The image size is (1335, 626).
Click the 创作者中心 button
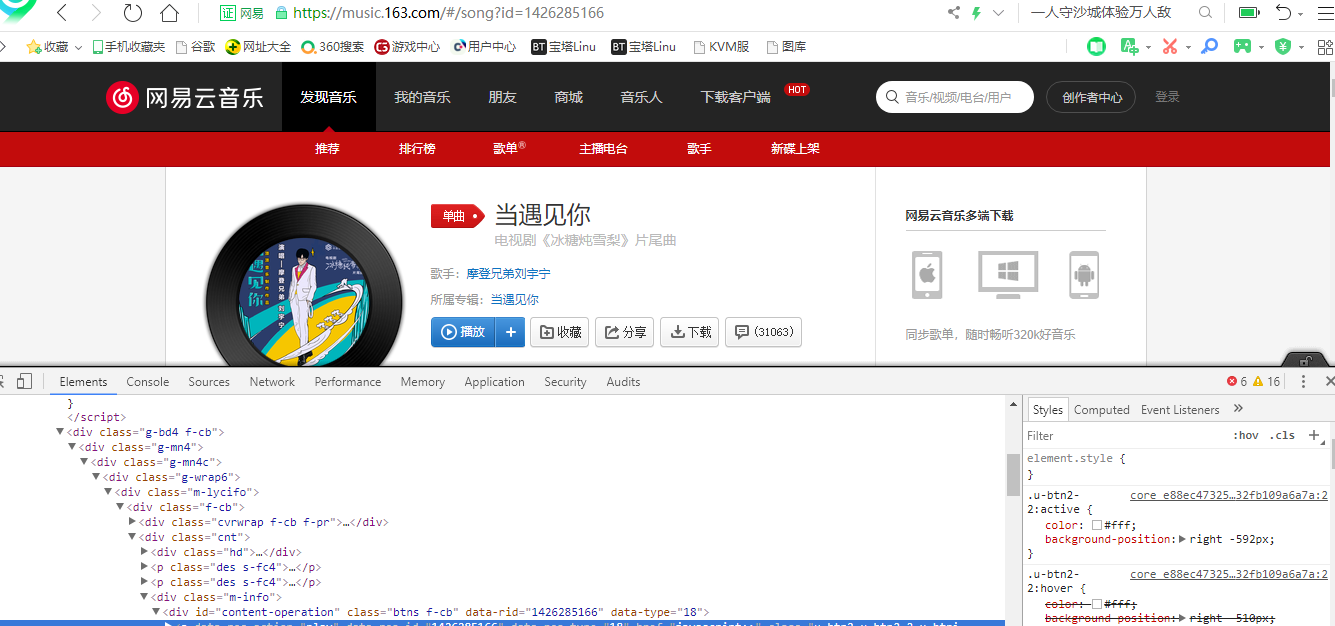pyautogui.click(x=1091, y=97)
